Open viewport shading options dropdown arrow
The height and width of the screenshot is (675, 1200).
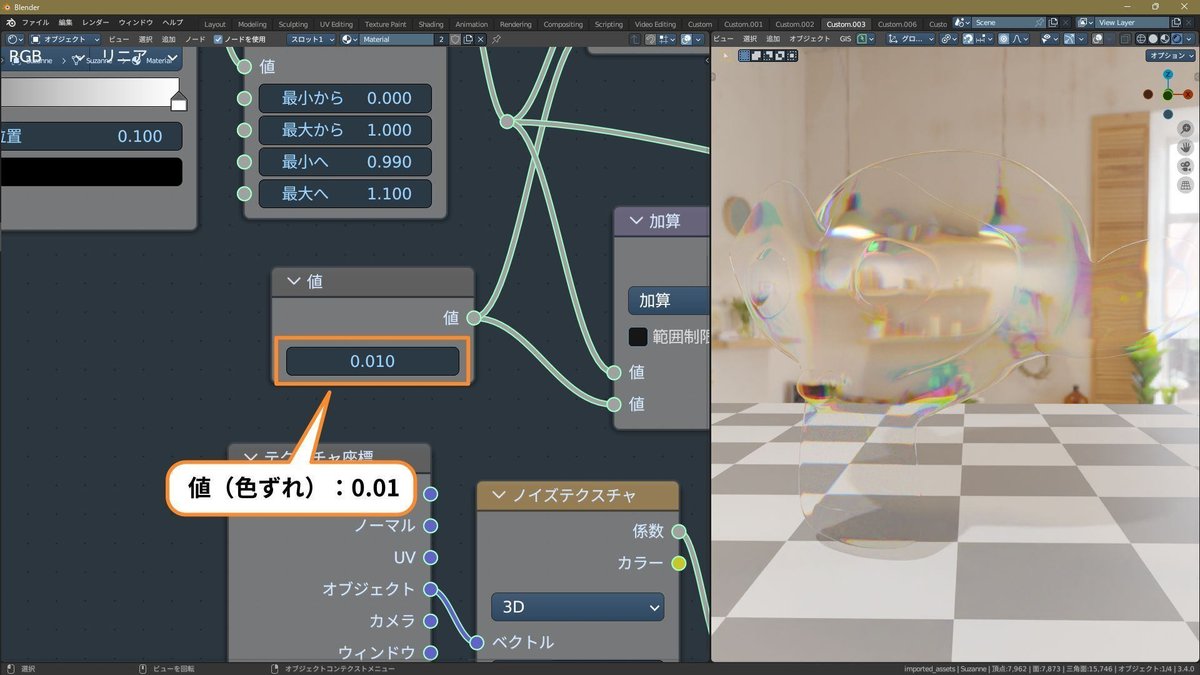(1189, 39)
